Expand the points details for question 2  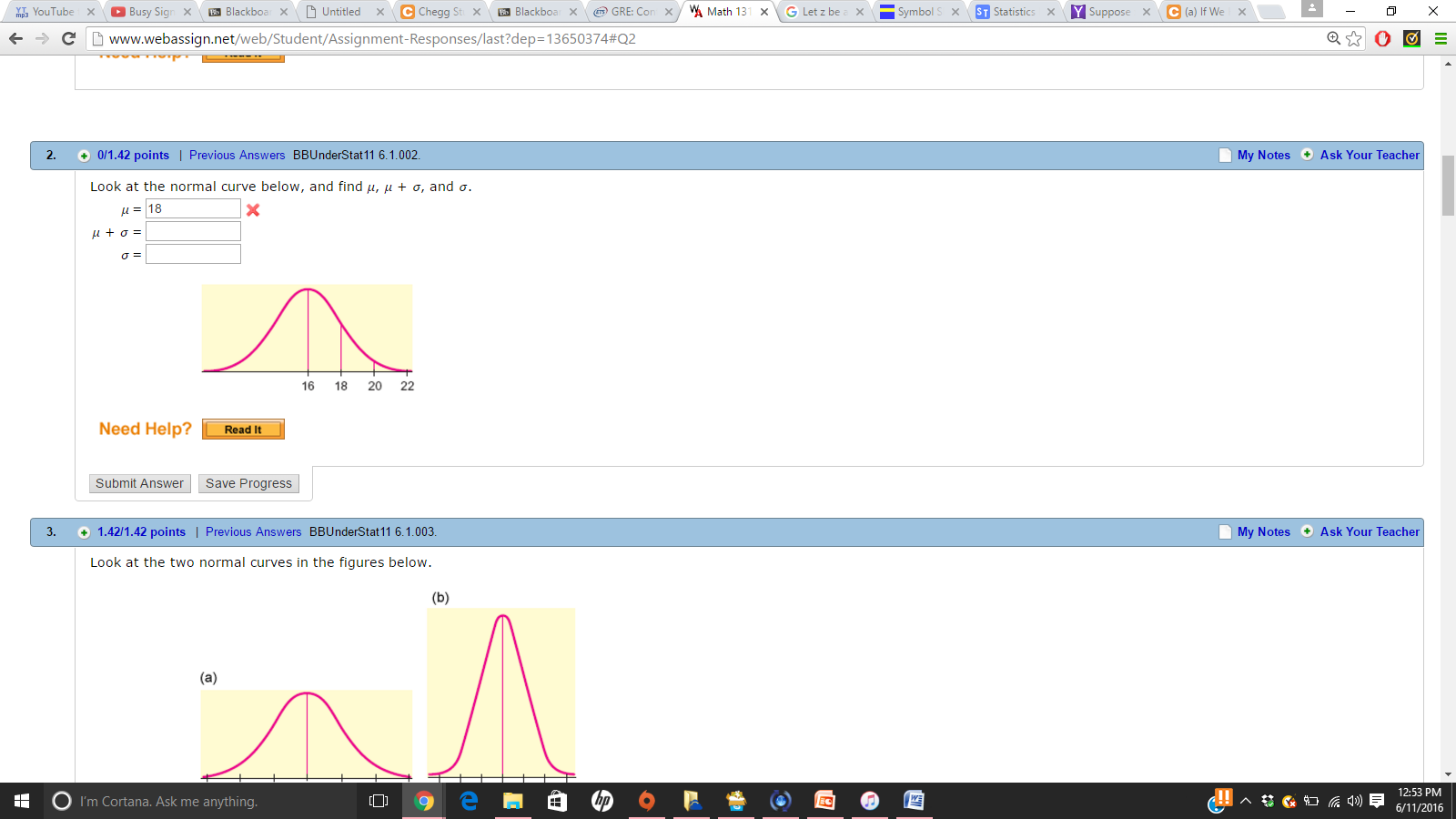83,155
